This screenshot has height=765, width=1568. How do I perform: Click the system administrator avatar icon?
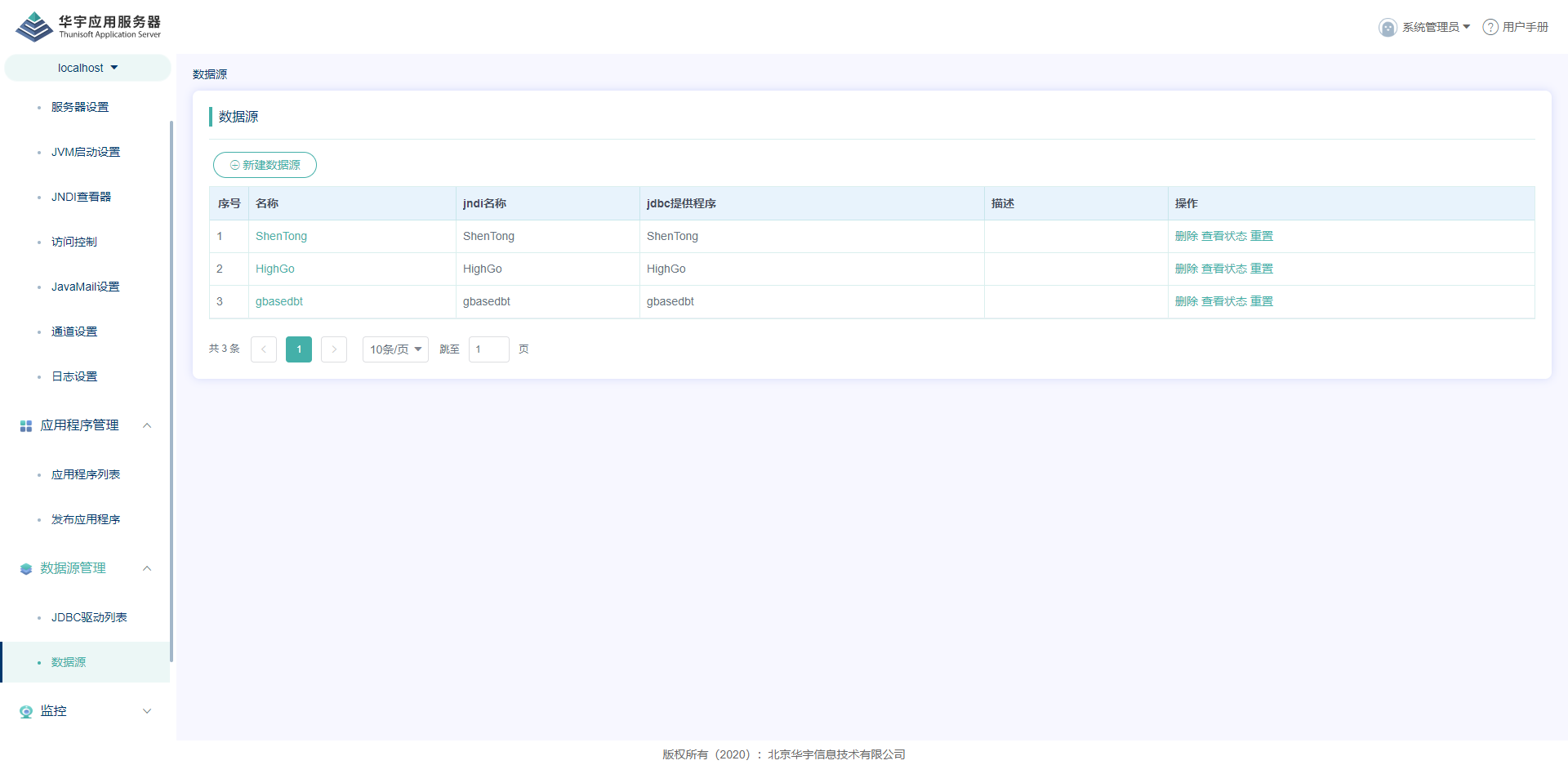pyautogui.click(x=1387, y=28)
